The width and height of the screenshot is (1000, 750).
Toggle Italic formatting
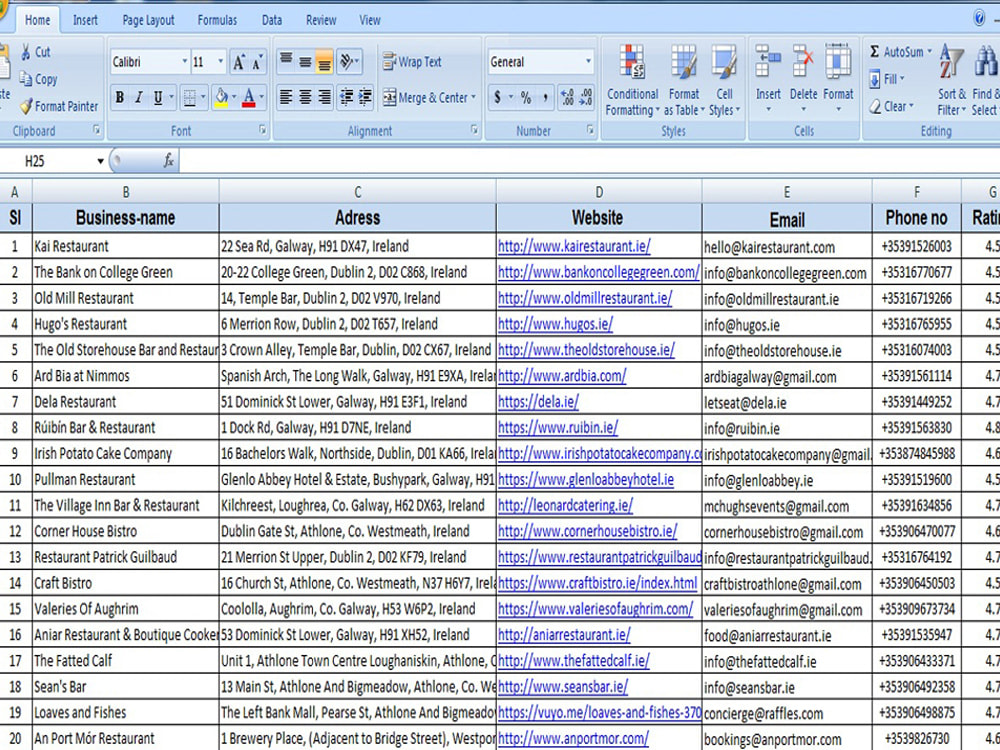138,98
